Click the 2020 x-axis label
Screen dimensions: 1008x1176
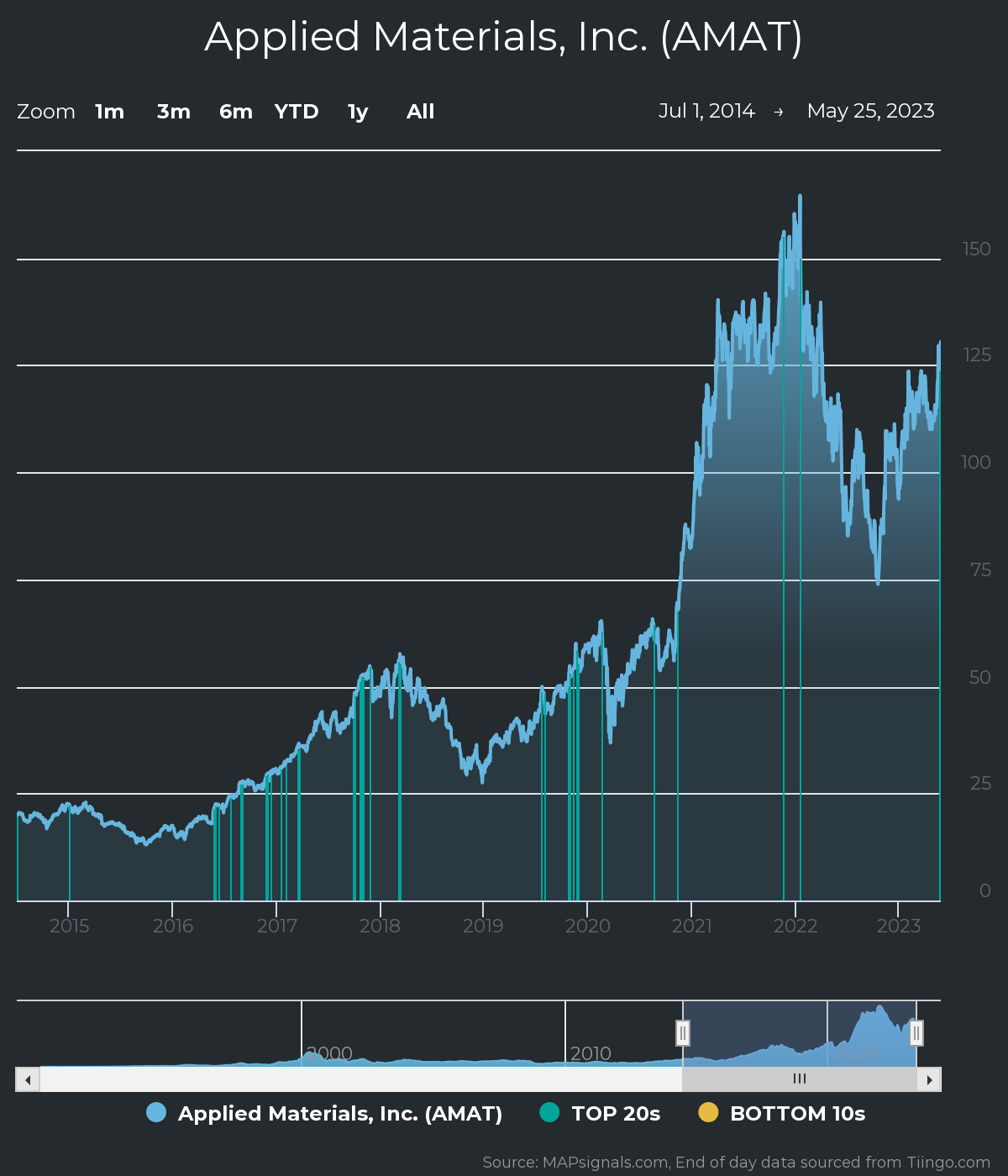click(x=587, y=927)
